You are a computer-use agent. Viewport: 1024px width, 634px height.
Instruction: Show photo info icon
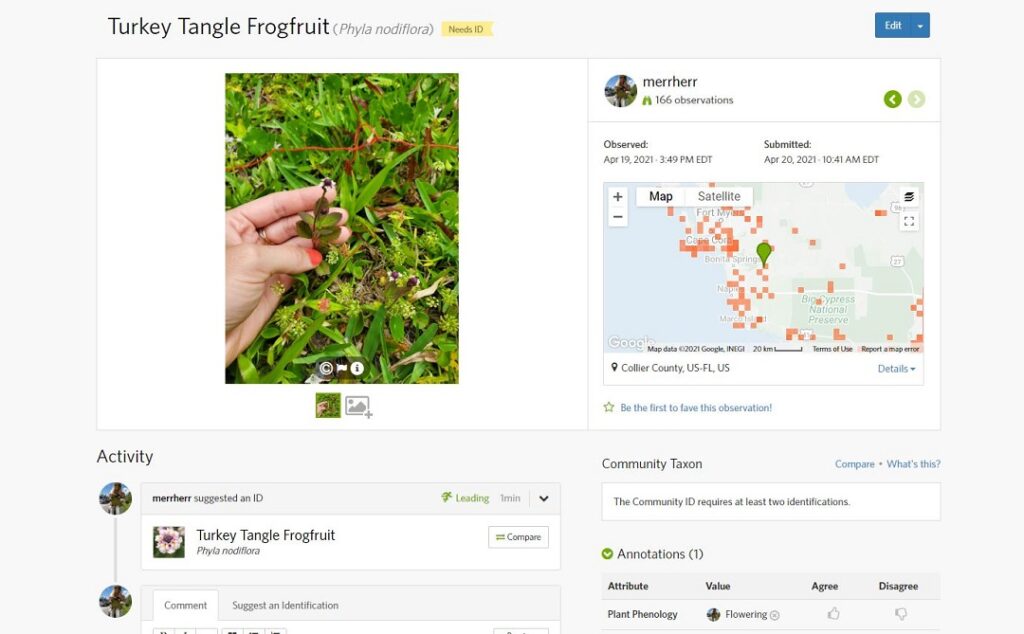click(x=357, y=368)
